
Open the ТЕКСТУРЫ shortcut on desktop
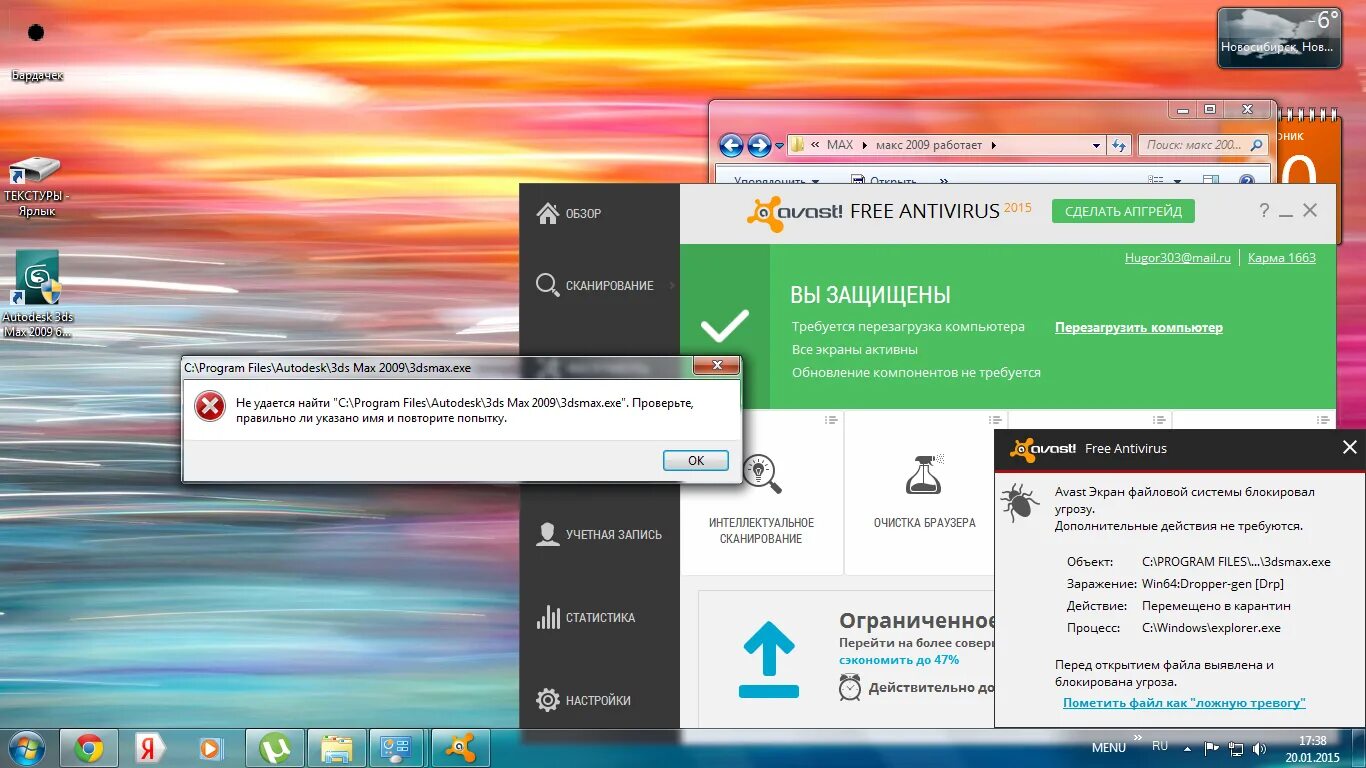(36, 187)
